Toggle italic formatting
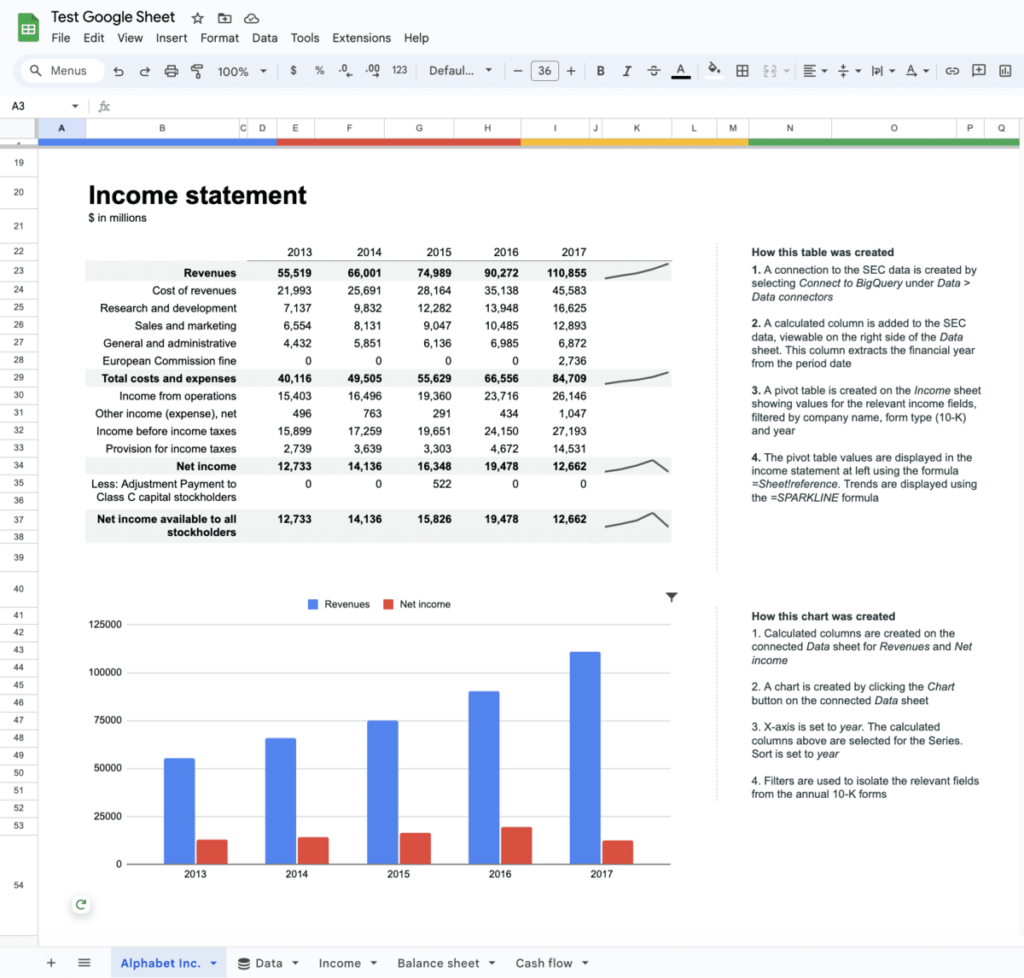Image resolution: width=1024 pixels, height=978 pixels. point(625,71)
